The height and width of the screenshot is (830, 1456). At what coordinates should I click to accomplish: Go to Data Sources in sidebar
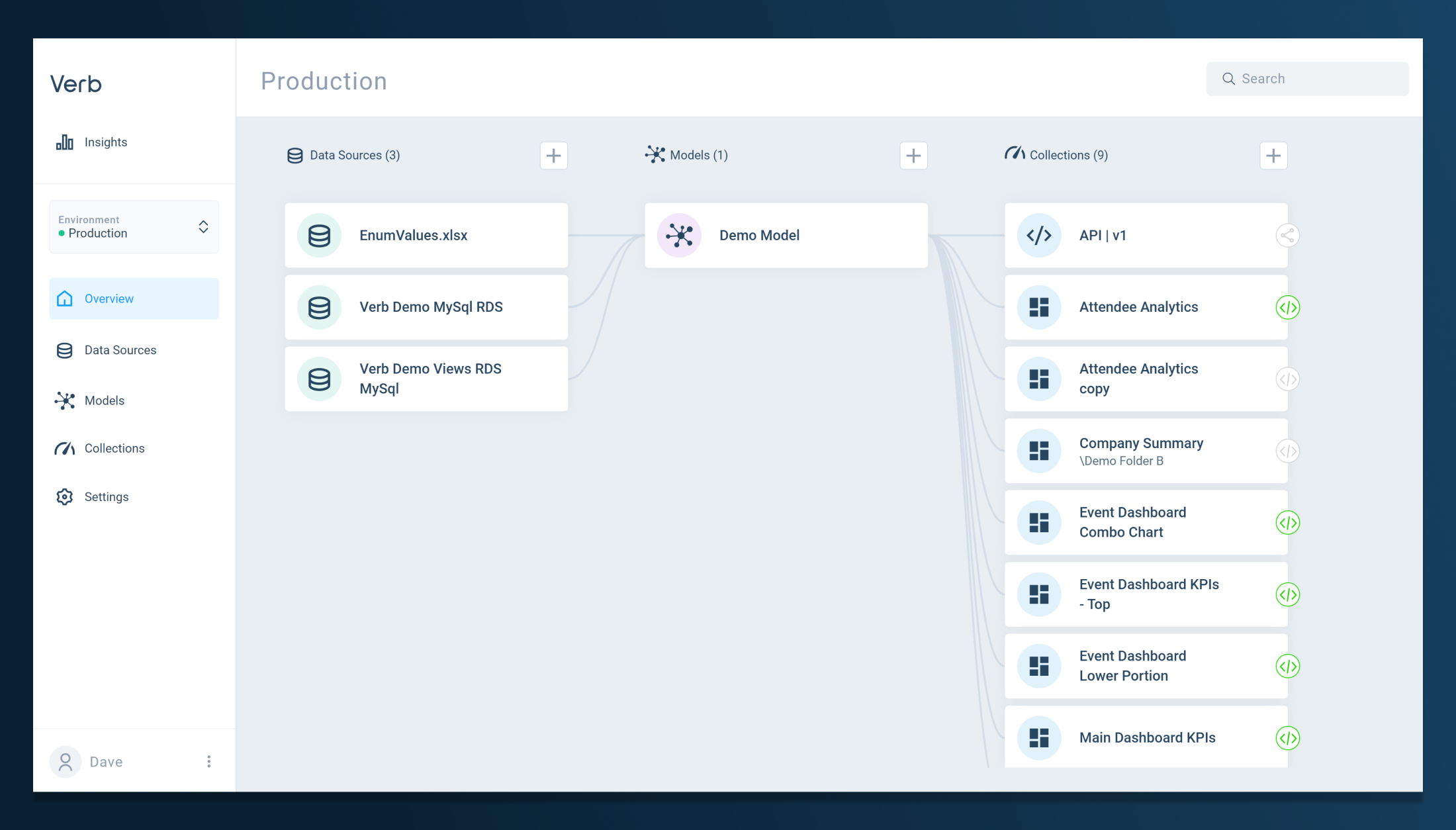120,350
